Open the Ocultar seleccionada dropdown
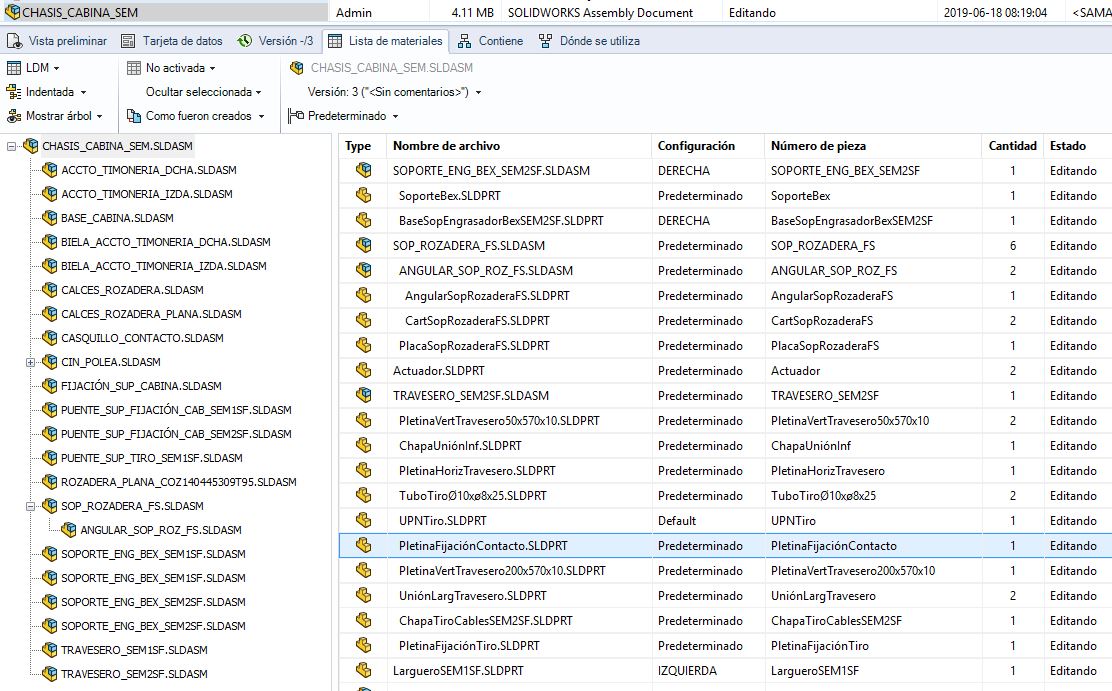The width and height of the screenshot is (1112, 691). 204,92
